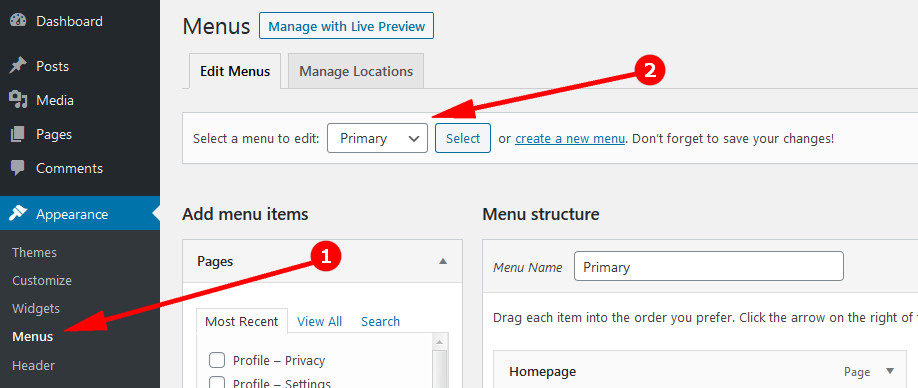918x388 pixels.
Task: Click the Posts pushpin icon
Action: click(18, 66)
